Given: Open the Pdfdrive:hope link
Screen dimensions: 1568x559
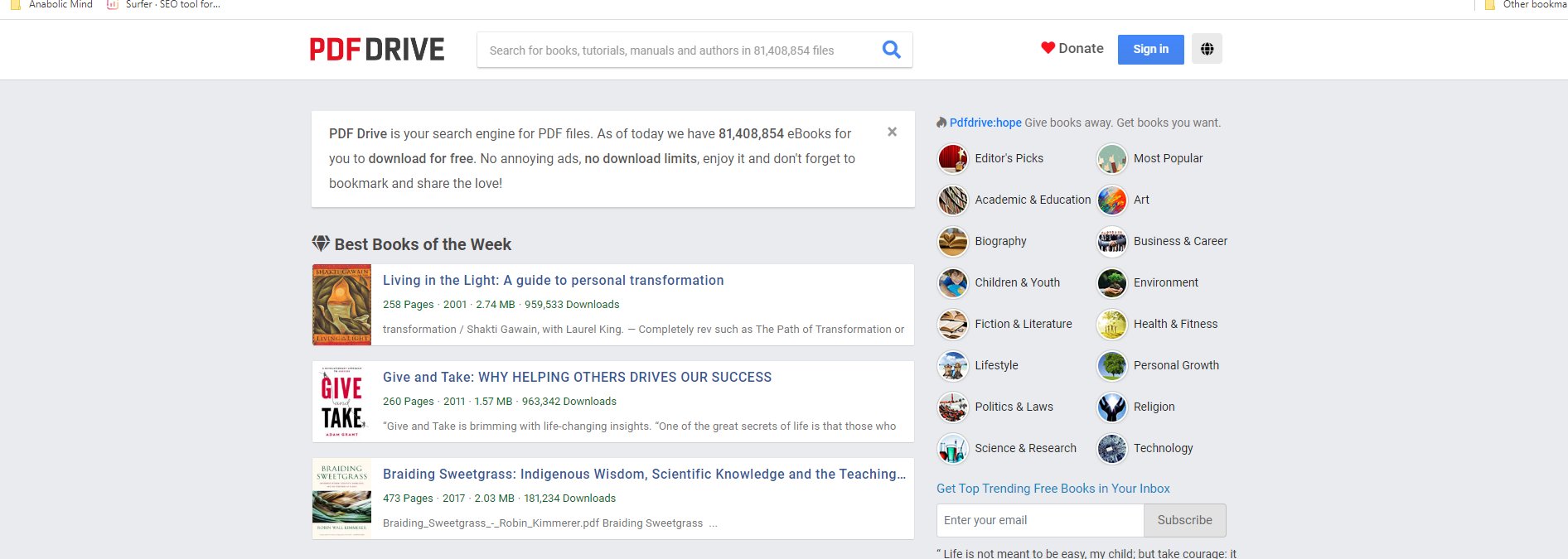Looking at the screenshot, I should (985, 123).
